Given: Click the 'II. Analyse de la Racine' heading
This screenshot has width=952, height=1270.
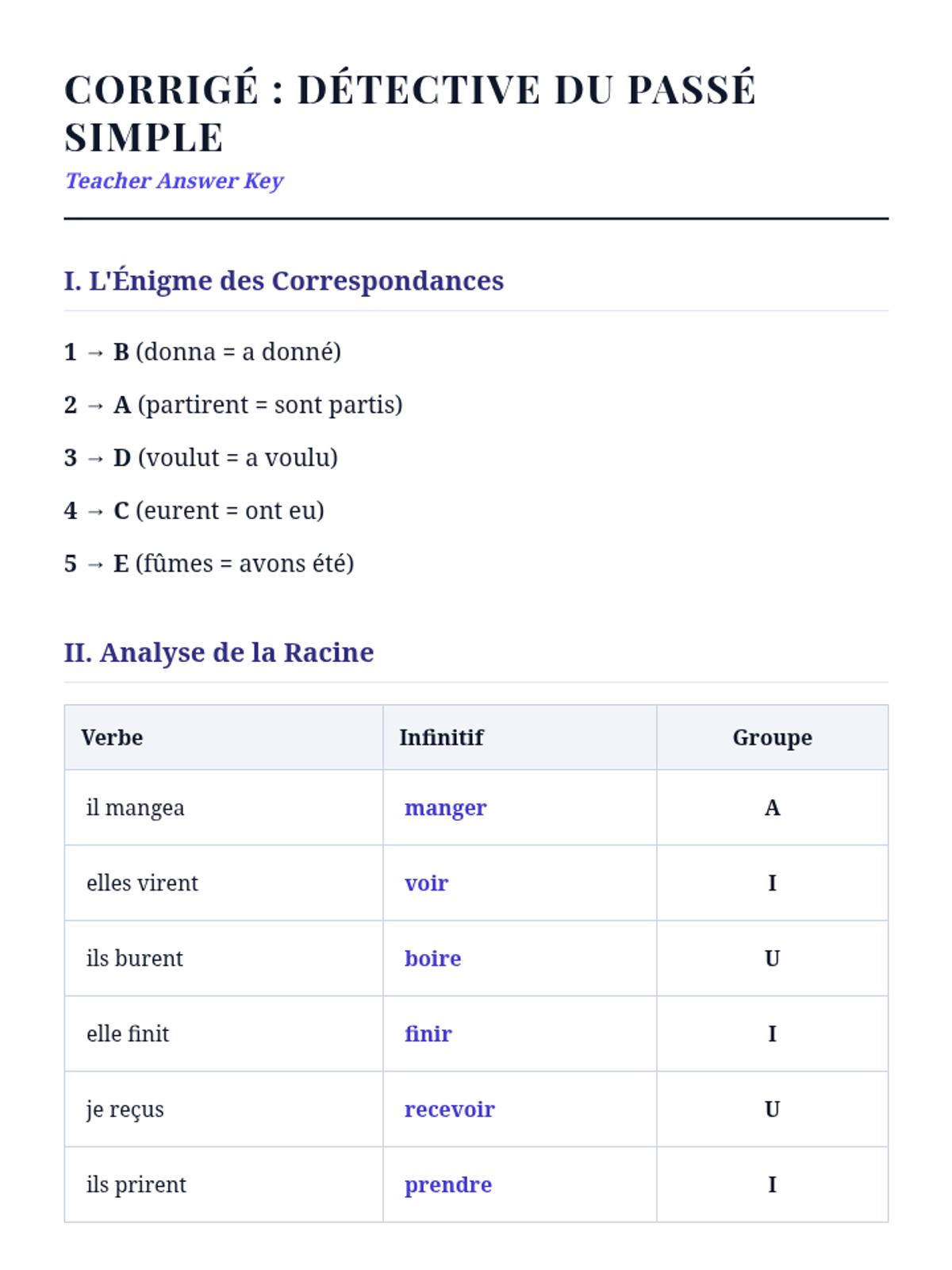Looking at the screenshot, I should pos(219,652).
